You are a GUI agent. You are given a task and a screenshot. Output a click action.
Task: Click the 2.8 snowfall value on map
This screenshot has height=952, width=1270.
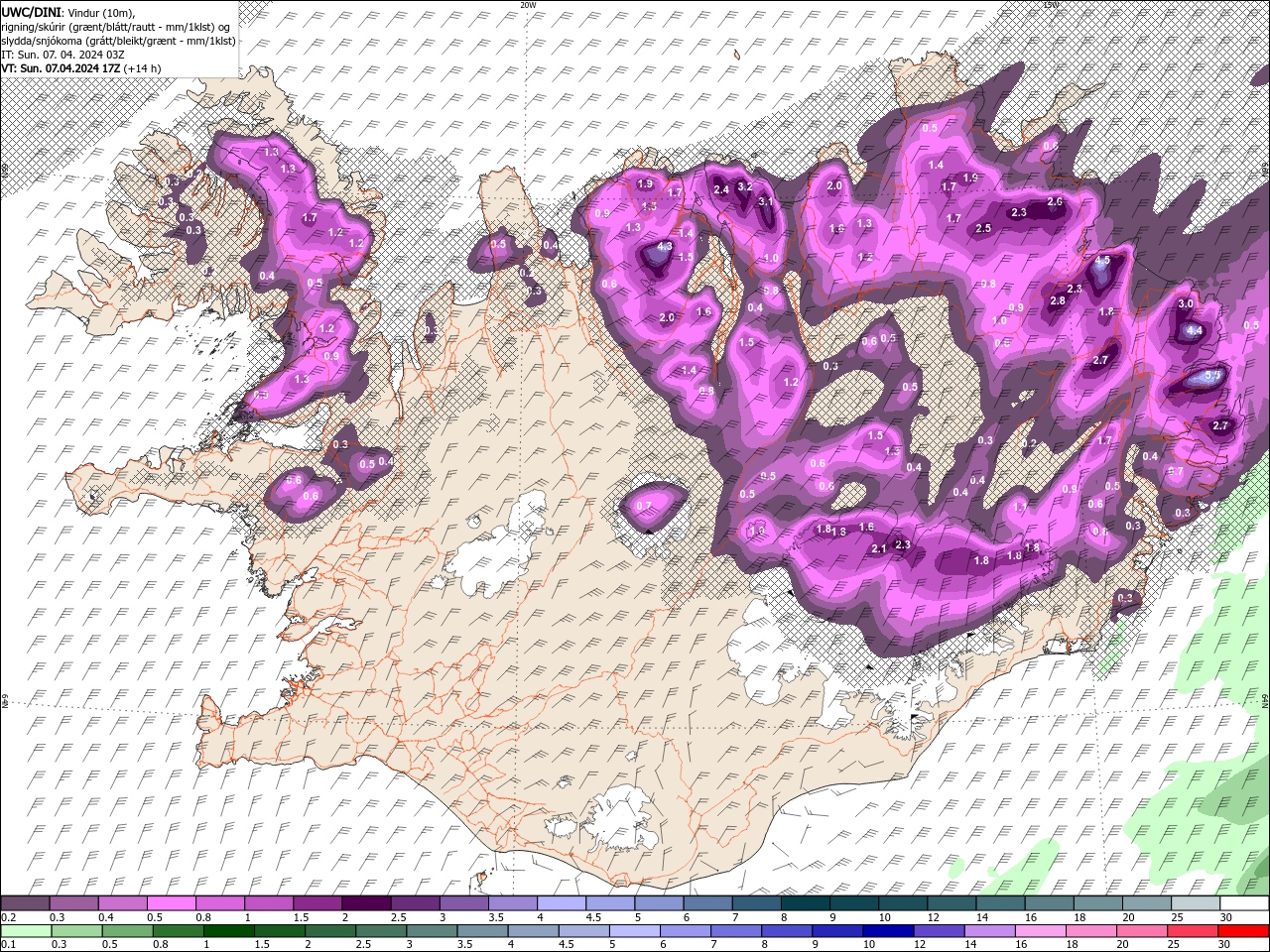1058,300
